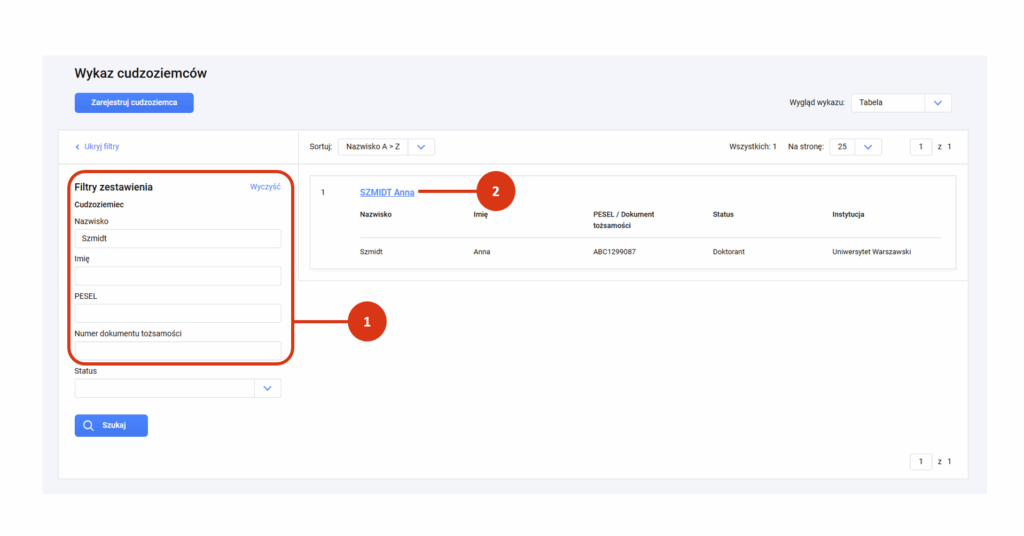Open the SZMIDT Anna record link
The height and width of the screenshot is (536, 1024).
pyautogui.click(x=387, y=193)
